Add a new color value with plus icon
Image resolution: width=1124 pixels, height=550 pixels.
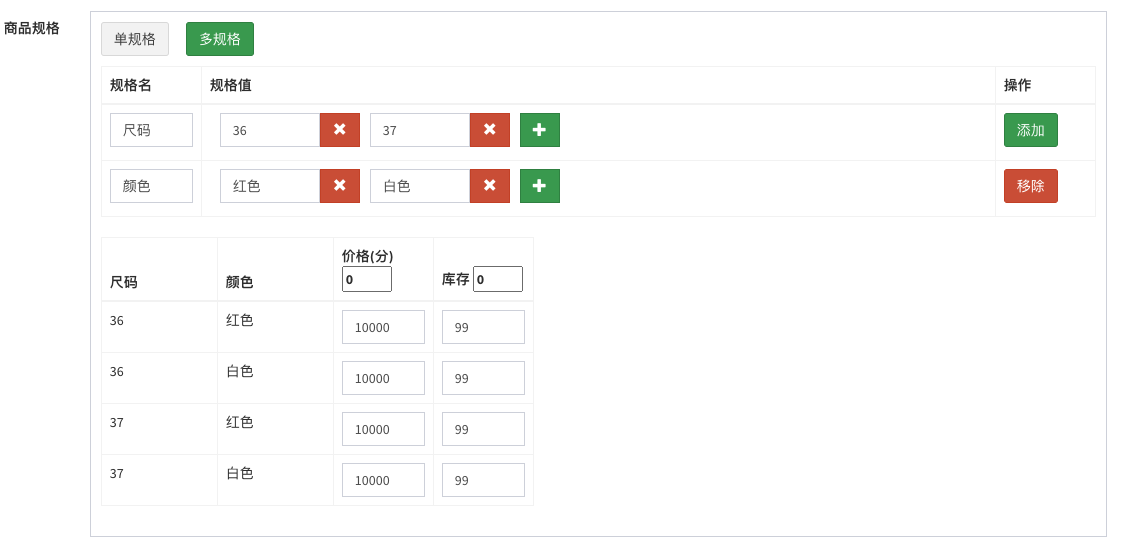540,186
